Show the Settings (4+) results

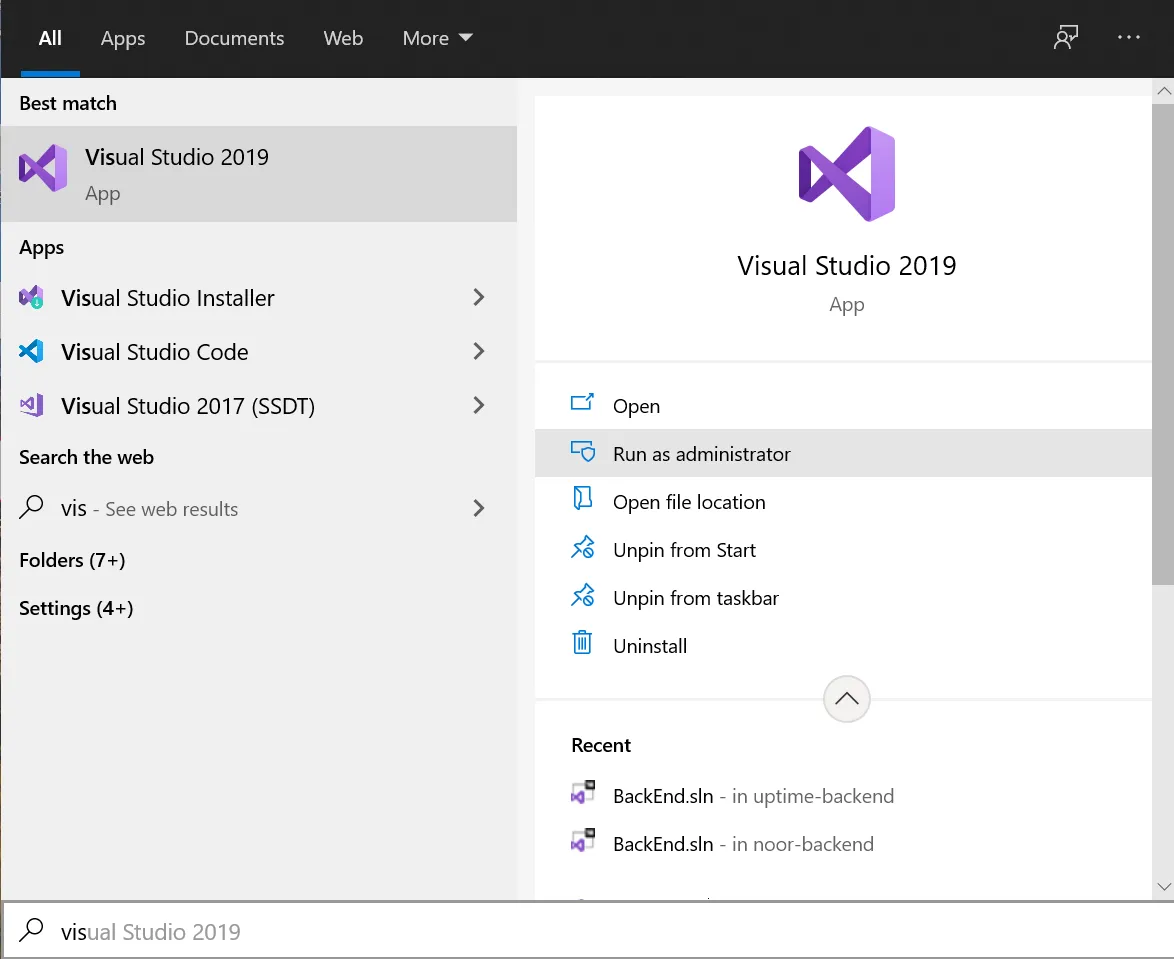(76, 608)
